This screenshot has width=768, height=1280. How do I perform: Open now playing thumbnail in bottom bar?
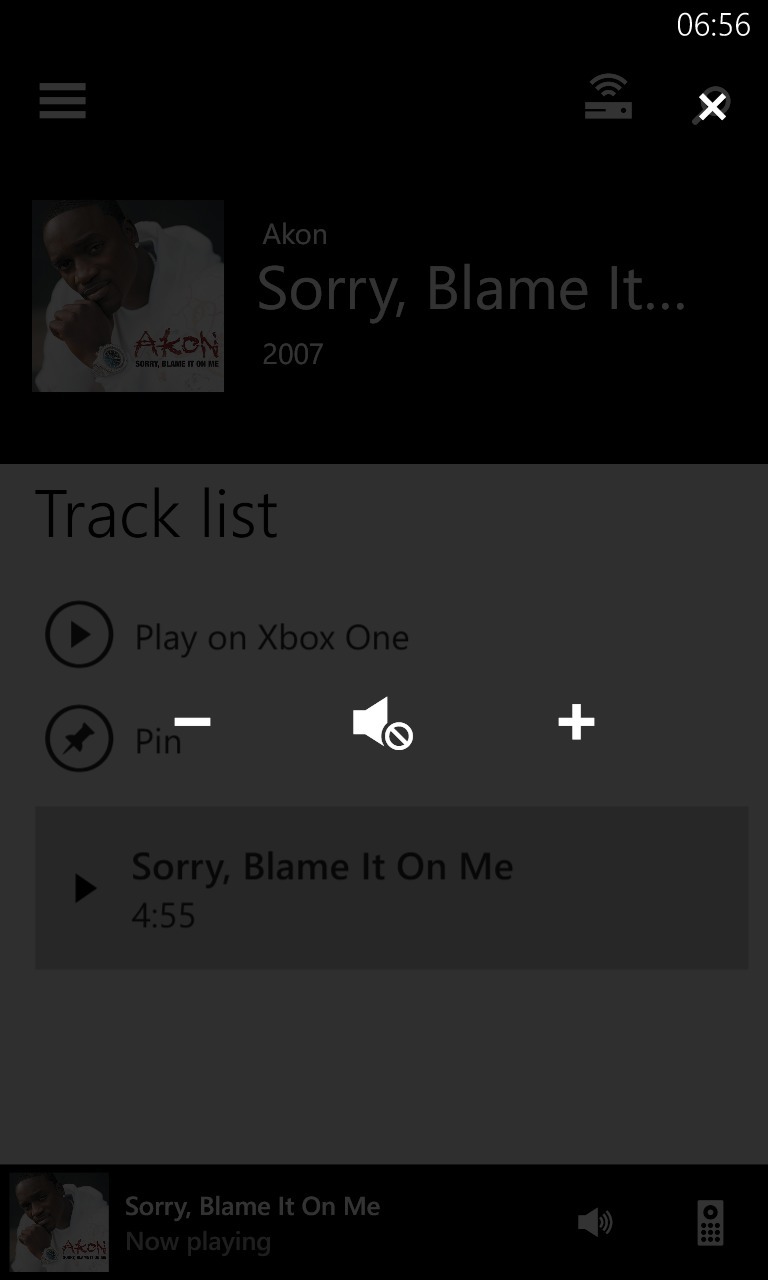point(59,1222)
